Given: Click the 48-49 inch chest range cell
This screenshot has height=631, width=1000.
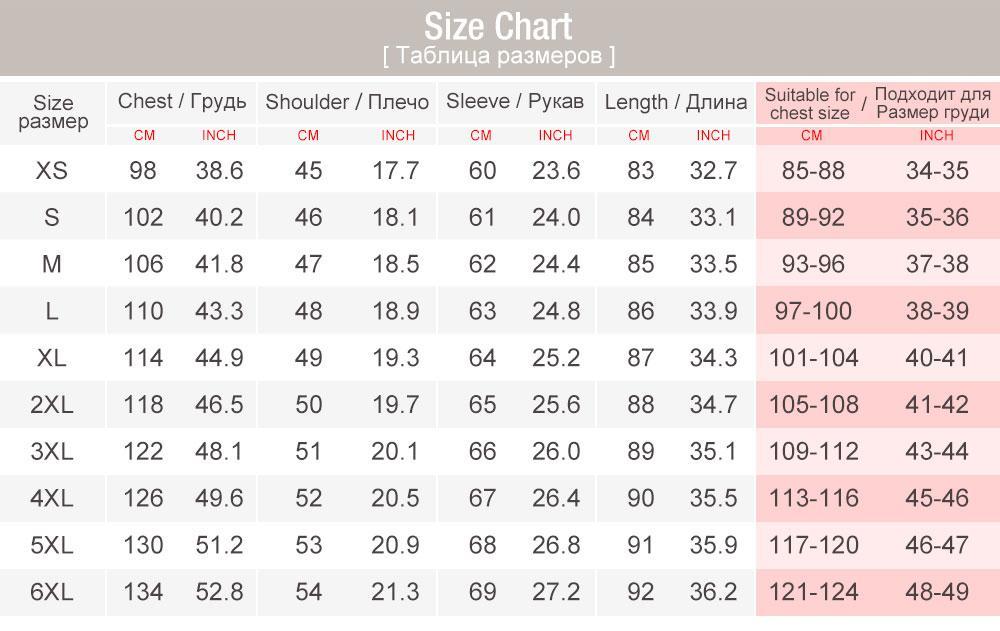Looking at the screenshot, I should coord(937,592).
